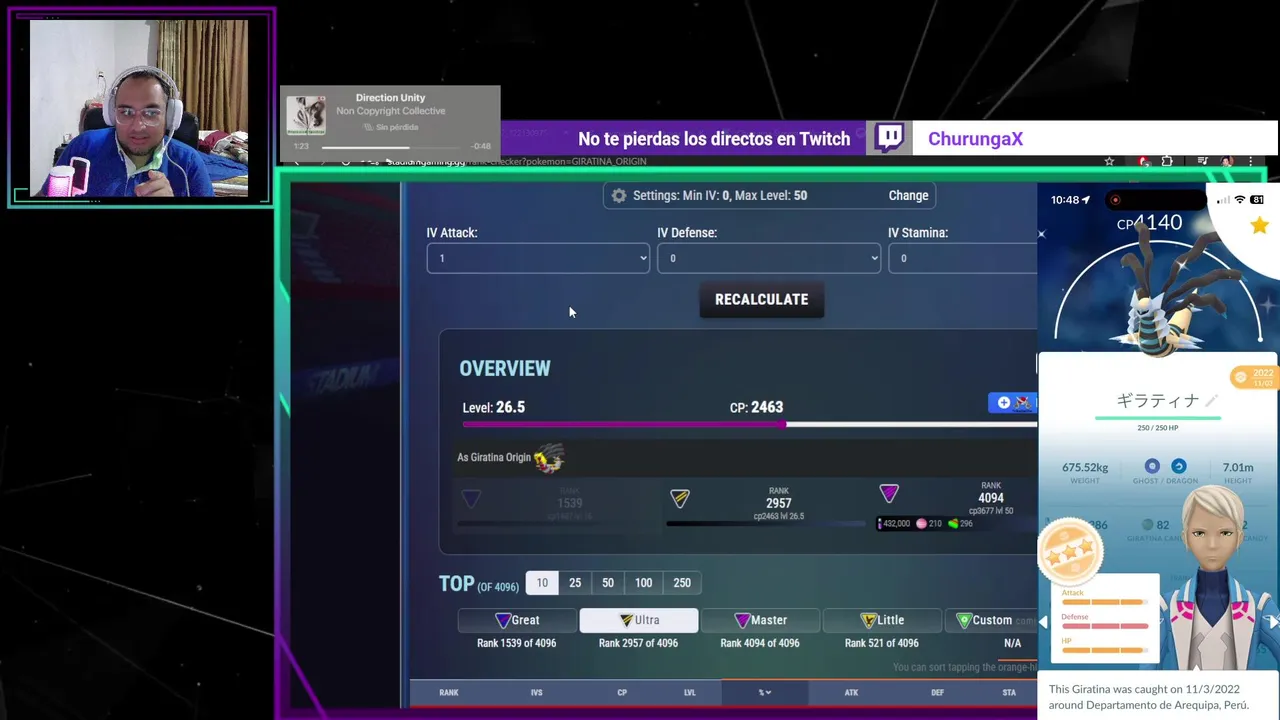Click 'Rank 521 of 4096' text
The image size is (1280, 720).
881,643
